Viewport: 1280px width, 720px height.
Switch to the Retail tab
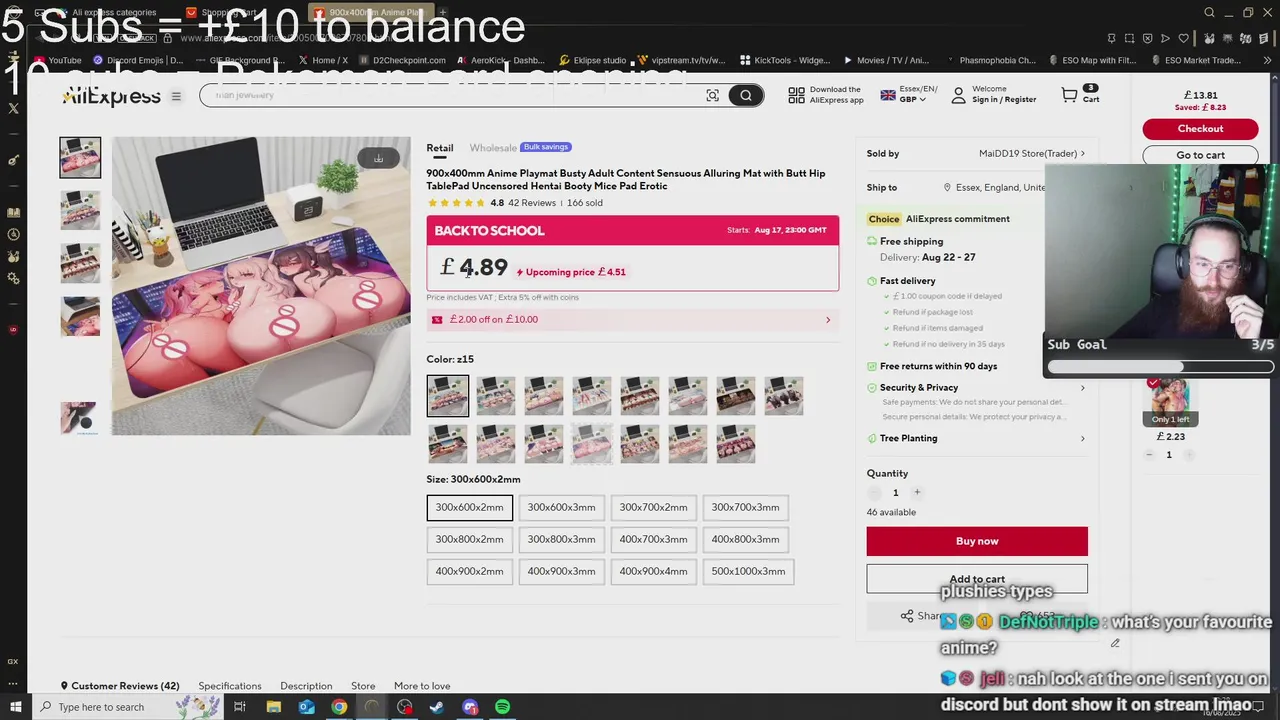click(439, 148)
